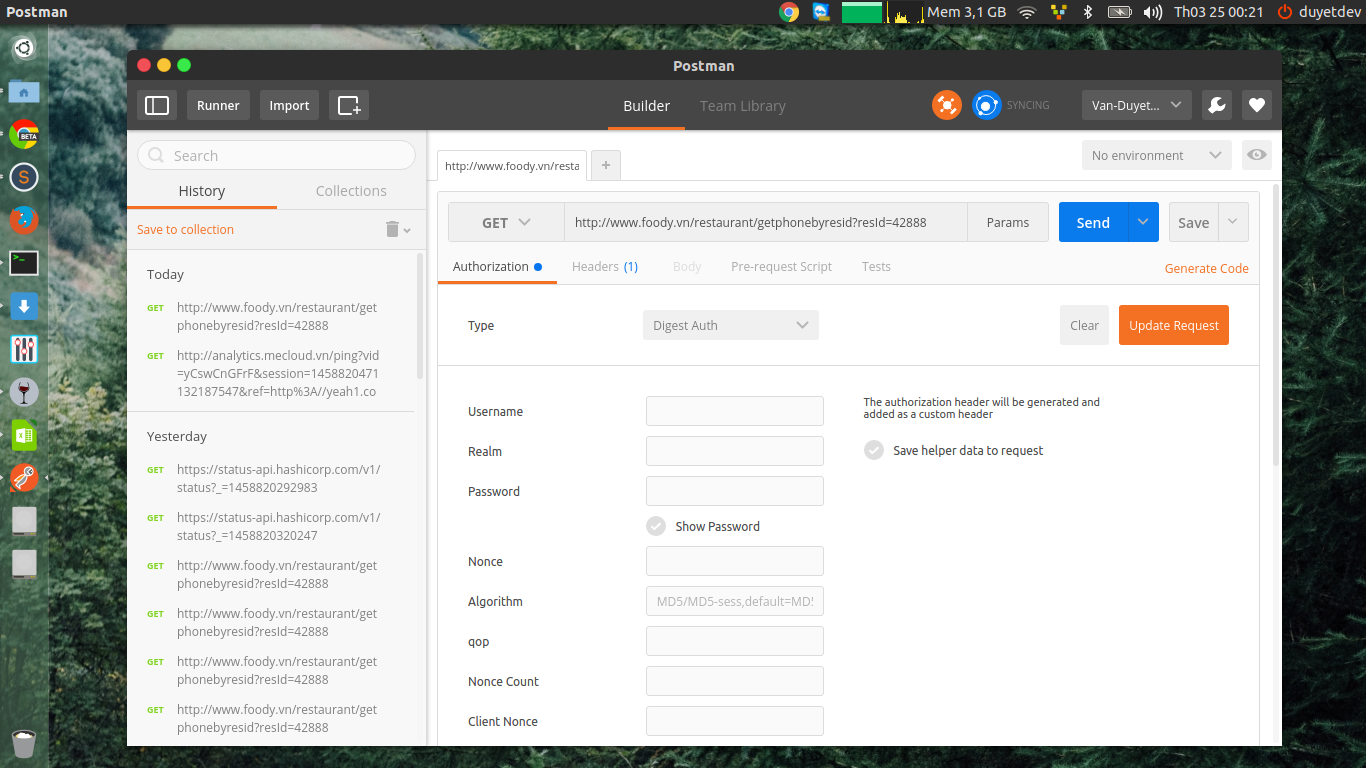
Task: Open new window icon button
Action: tap(349, 105)
